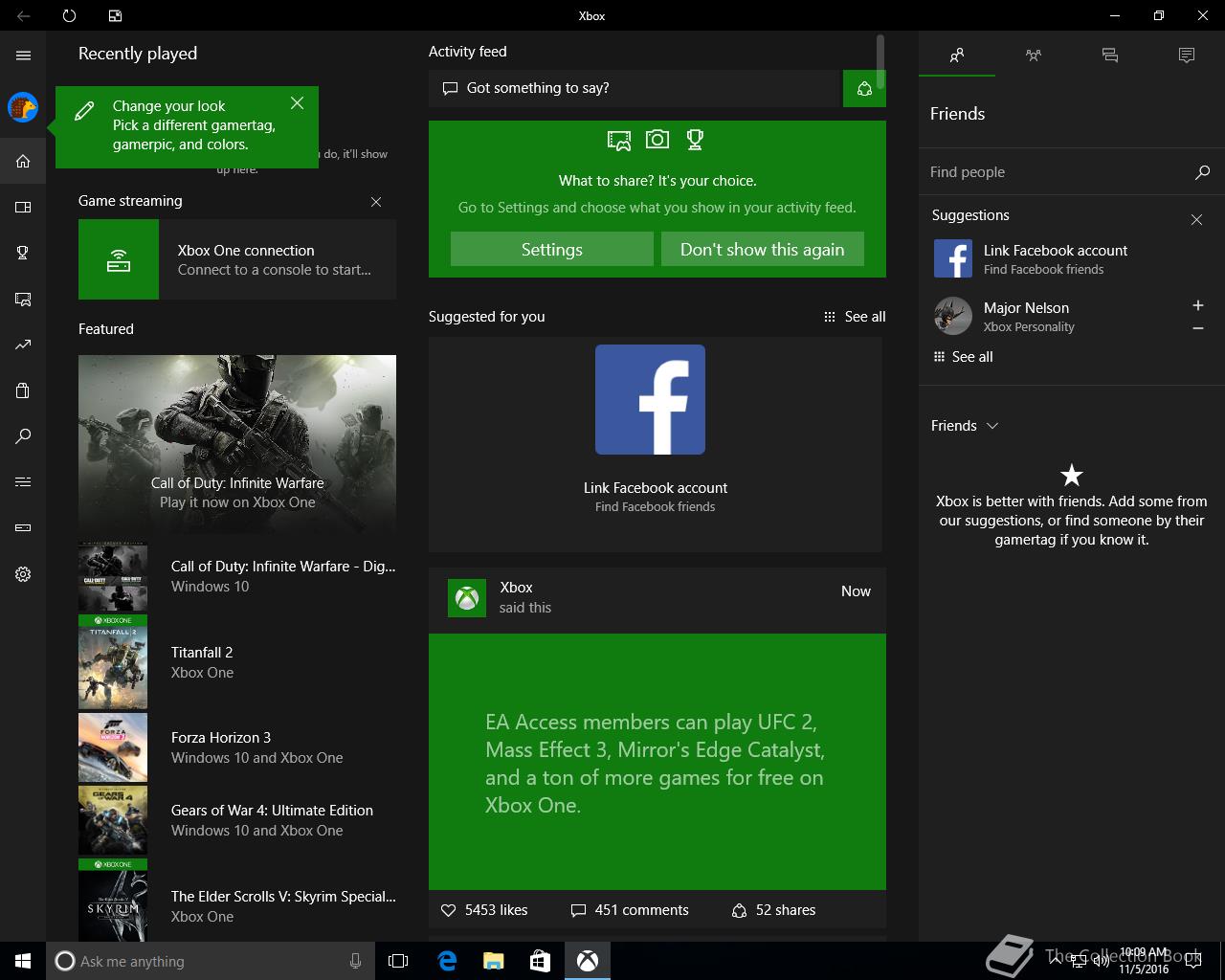Open Xbox One connection tile
Viewport: 1225px width, 980px height.
click(237, 259)
